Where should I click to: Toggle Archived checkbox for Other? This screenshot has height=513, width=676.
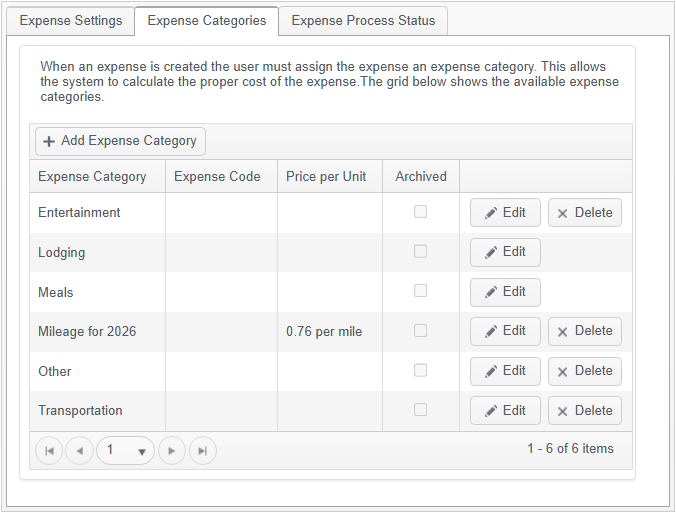[420, 370]
